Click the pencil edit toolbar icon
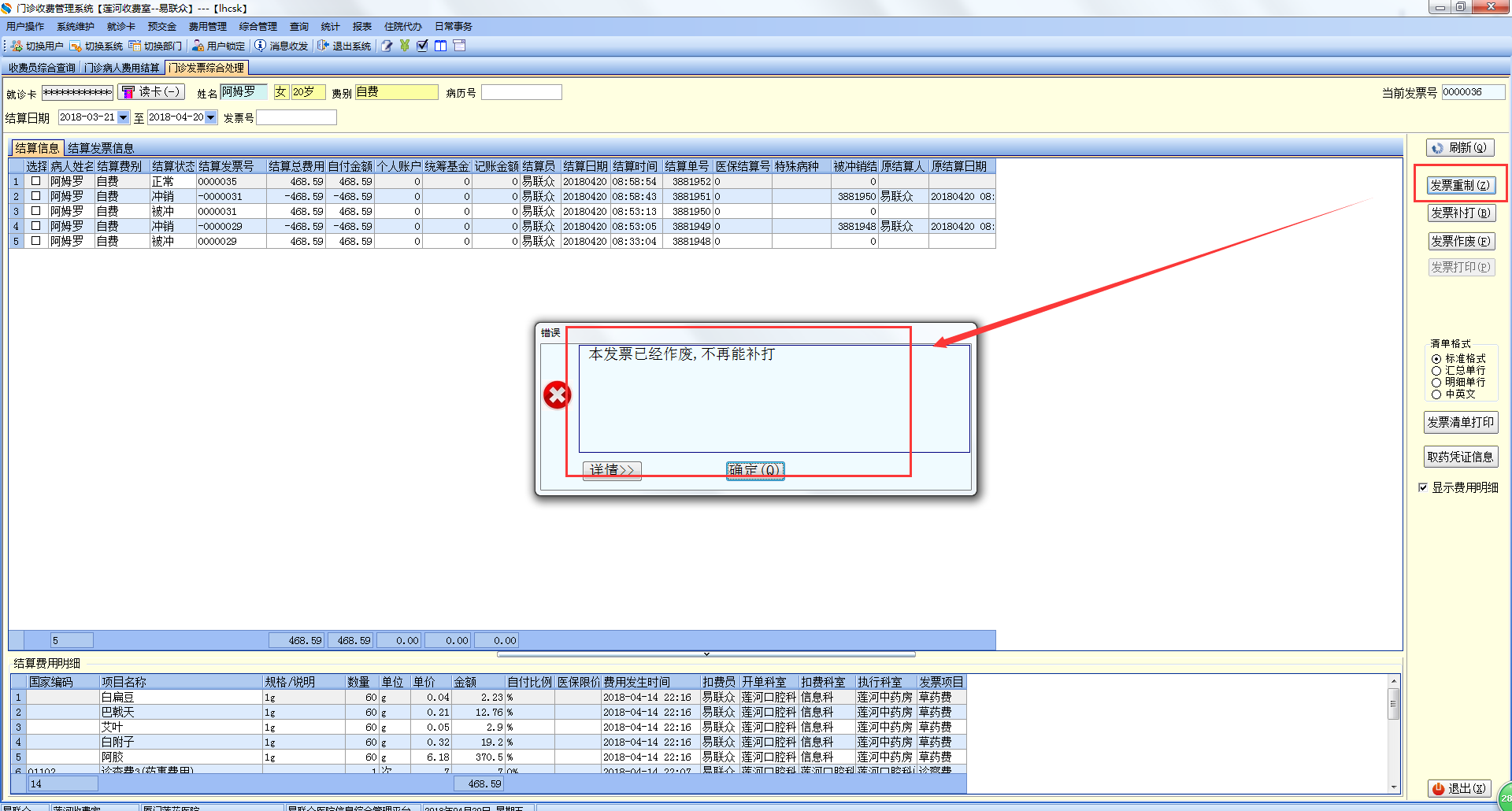The width and height of the screenshot is (1512, 811). click(x=387, y=46)
